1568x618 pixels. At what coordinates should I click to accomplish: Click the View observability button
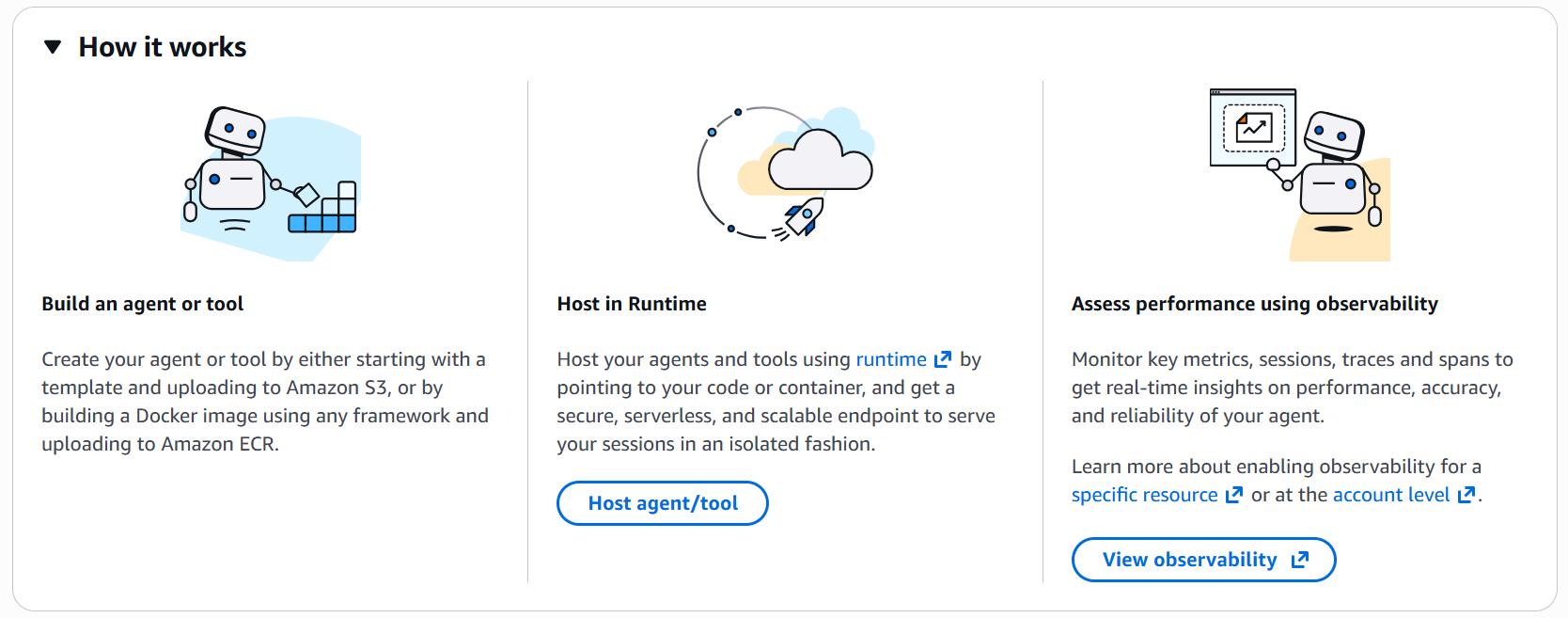(x=1203, y=560)
